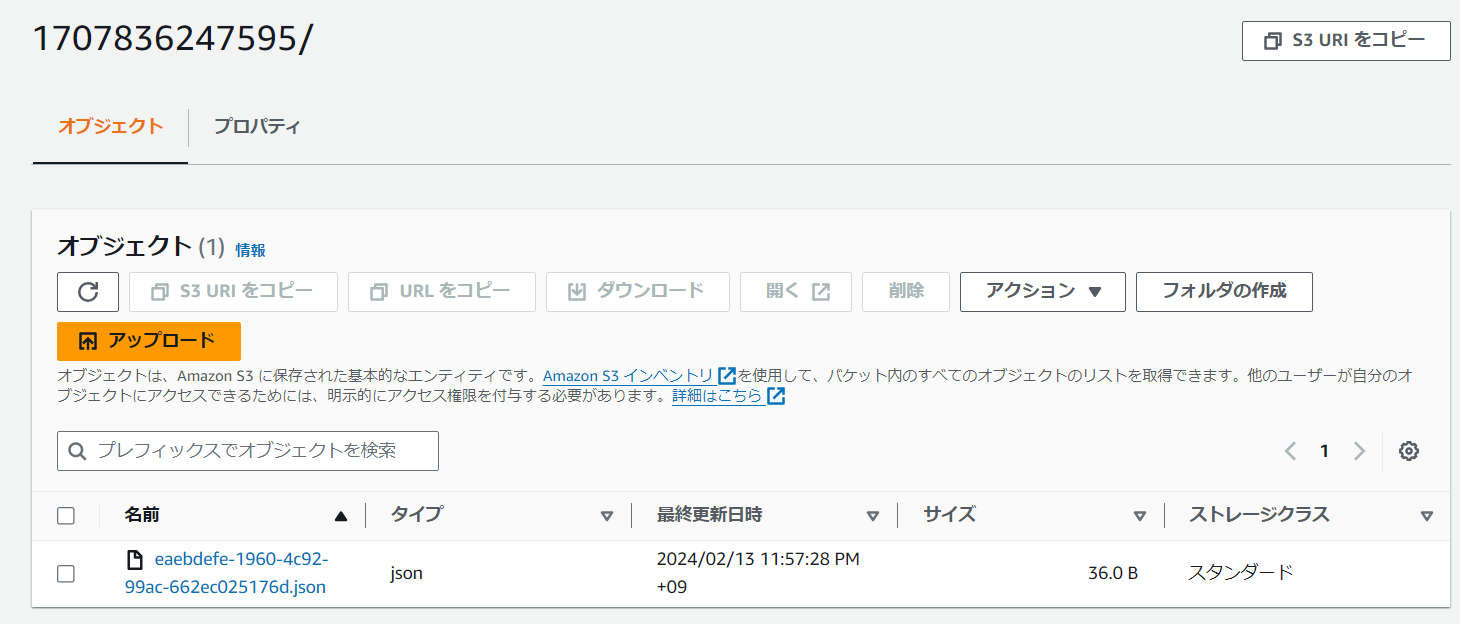This screenshot has width=1460, height=624.
Task: Click the refresh objects icon button
Action: point(88,292)
